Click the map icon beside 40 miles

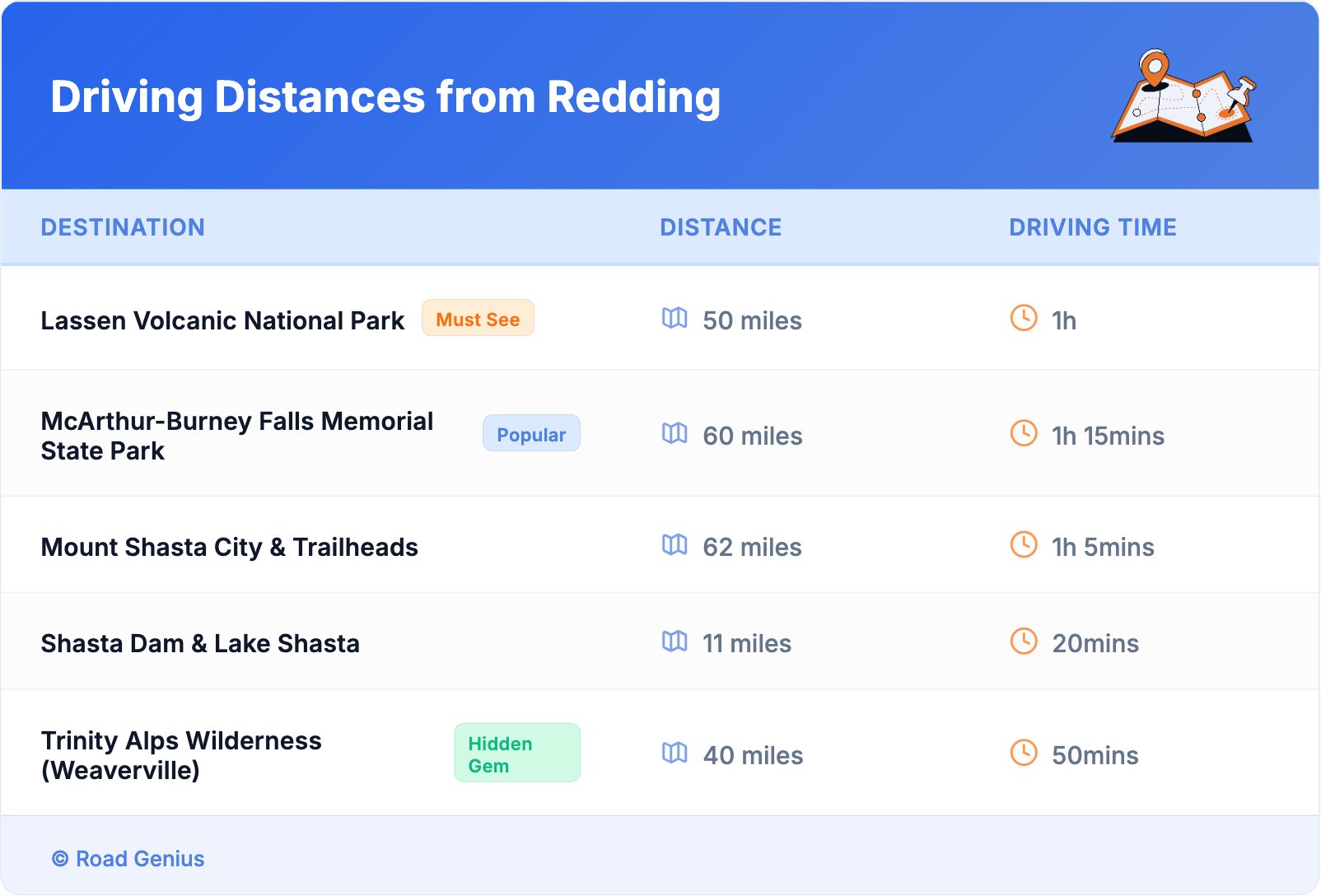tap(675, 754)
